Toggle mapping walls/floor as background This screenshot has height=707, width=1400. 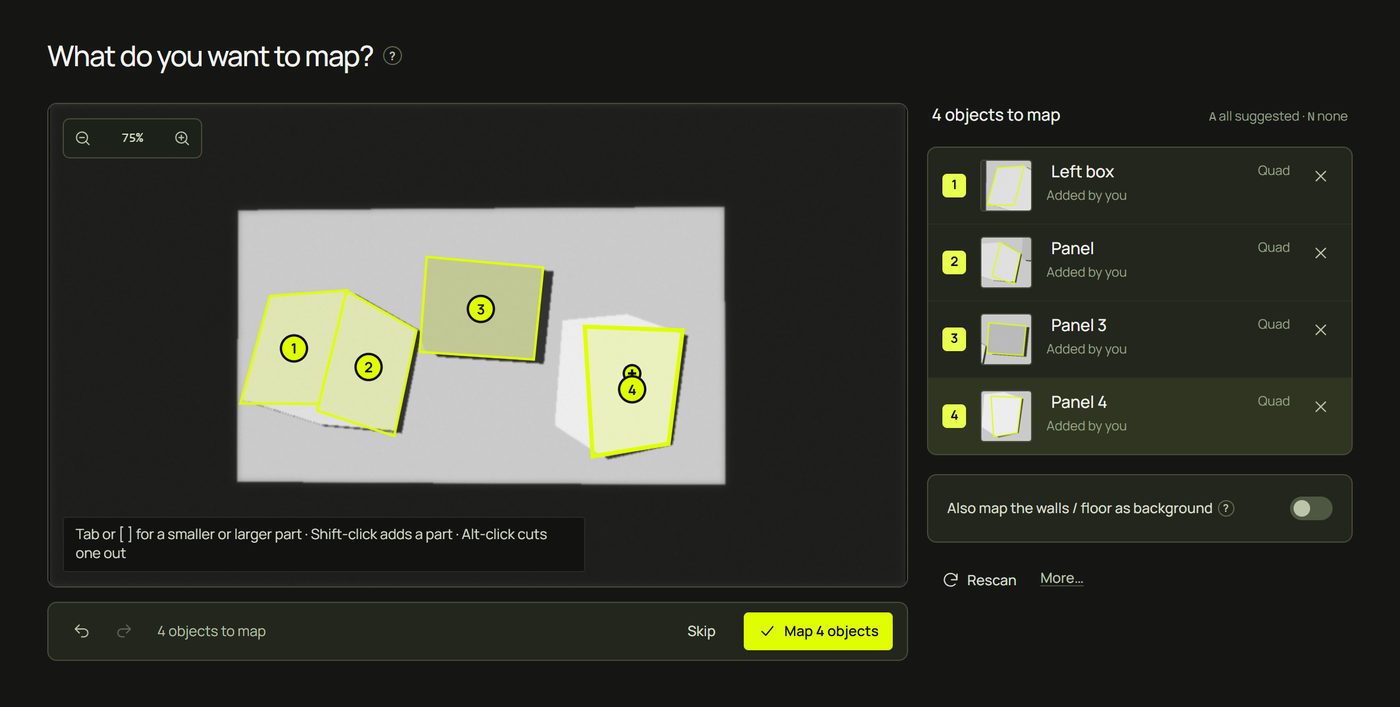[1311, 508]
